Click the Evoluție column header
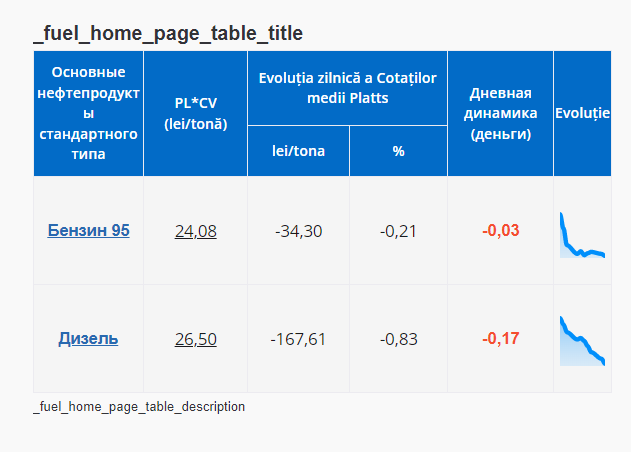This screenshot has height=452, width=631. coord(582,113)
